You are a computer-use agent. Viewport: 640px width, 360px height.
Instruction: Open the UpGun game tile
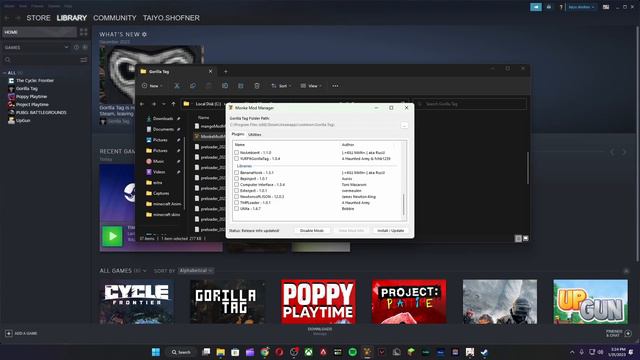[x=590, y=302]
